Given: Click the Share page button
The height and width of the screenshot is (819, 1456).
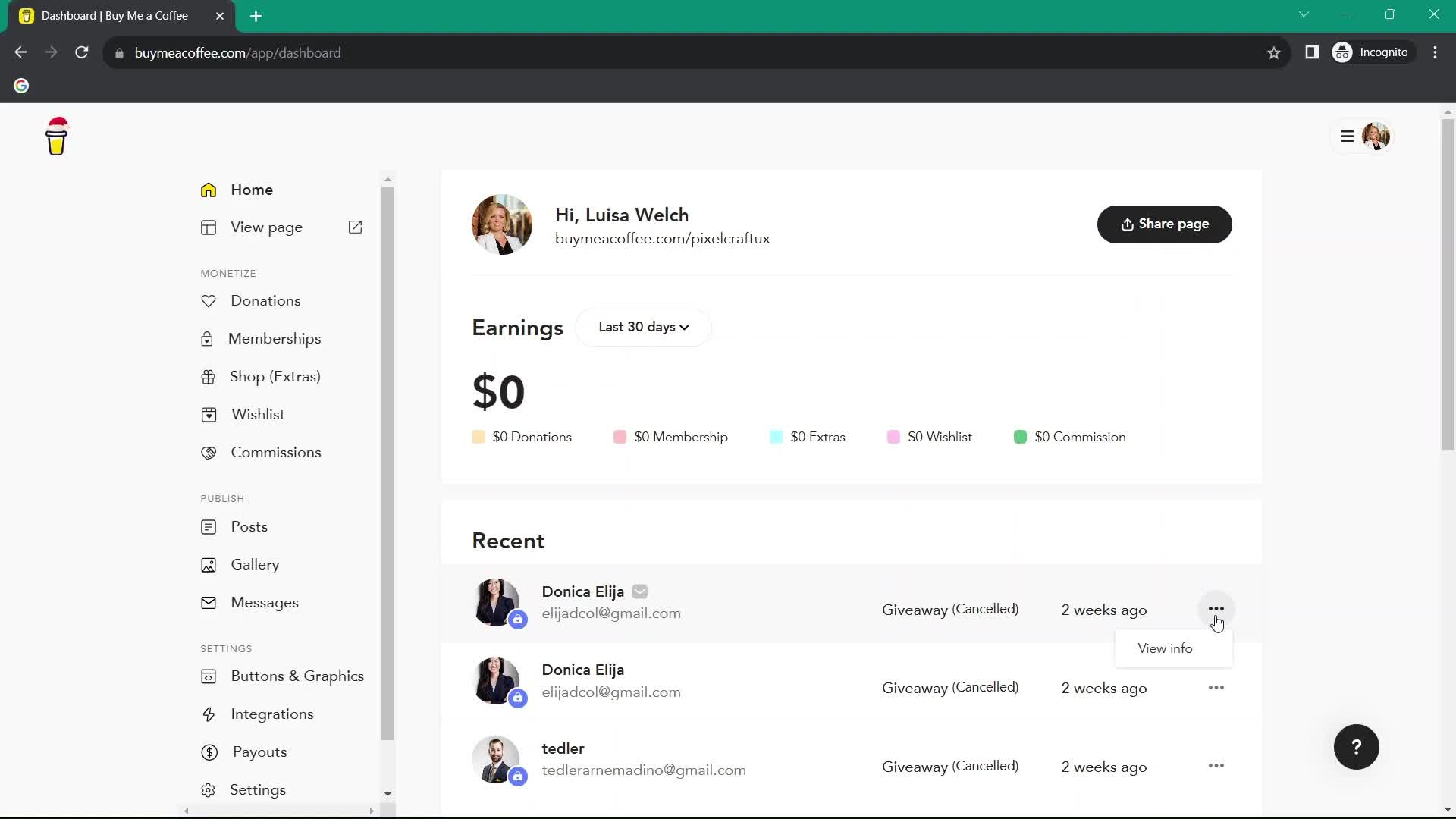Looking at the screenshot, I should (1163, 223).
